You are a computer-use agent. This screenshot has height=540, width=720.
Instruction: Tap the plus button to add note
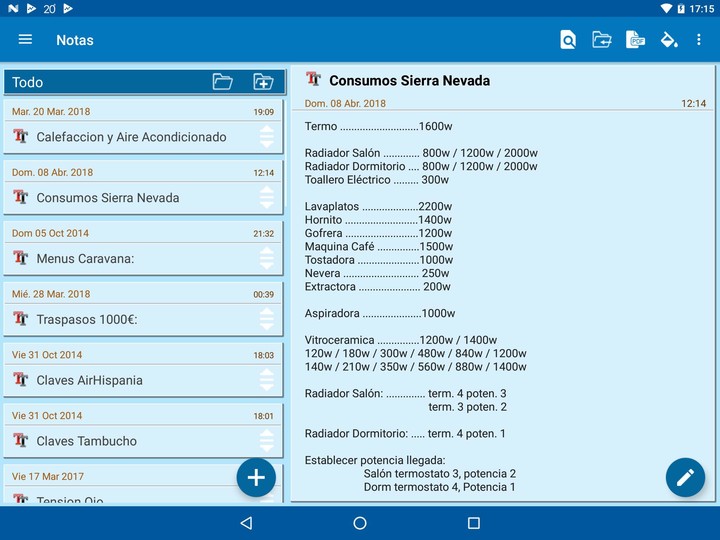tap(256, 478)
